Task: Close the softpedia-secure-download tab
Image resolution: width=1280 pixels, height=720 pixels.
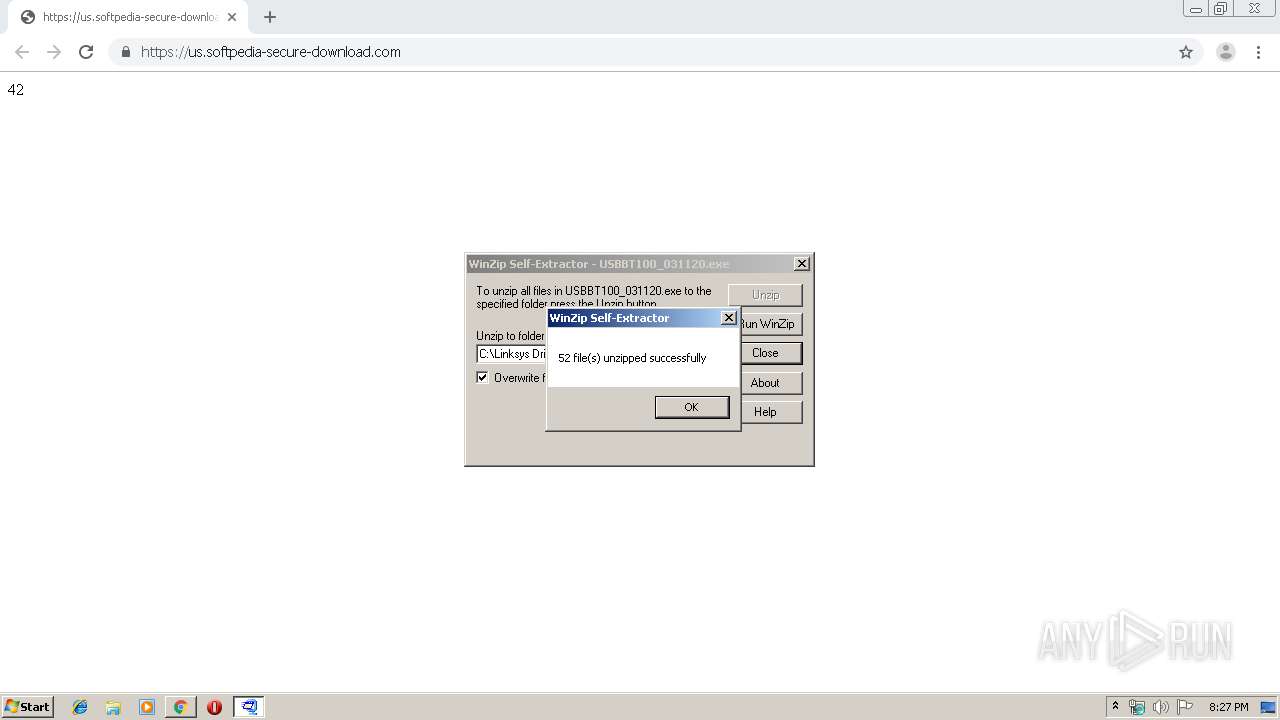Action: click(x=232, y=17)
